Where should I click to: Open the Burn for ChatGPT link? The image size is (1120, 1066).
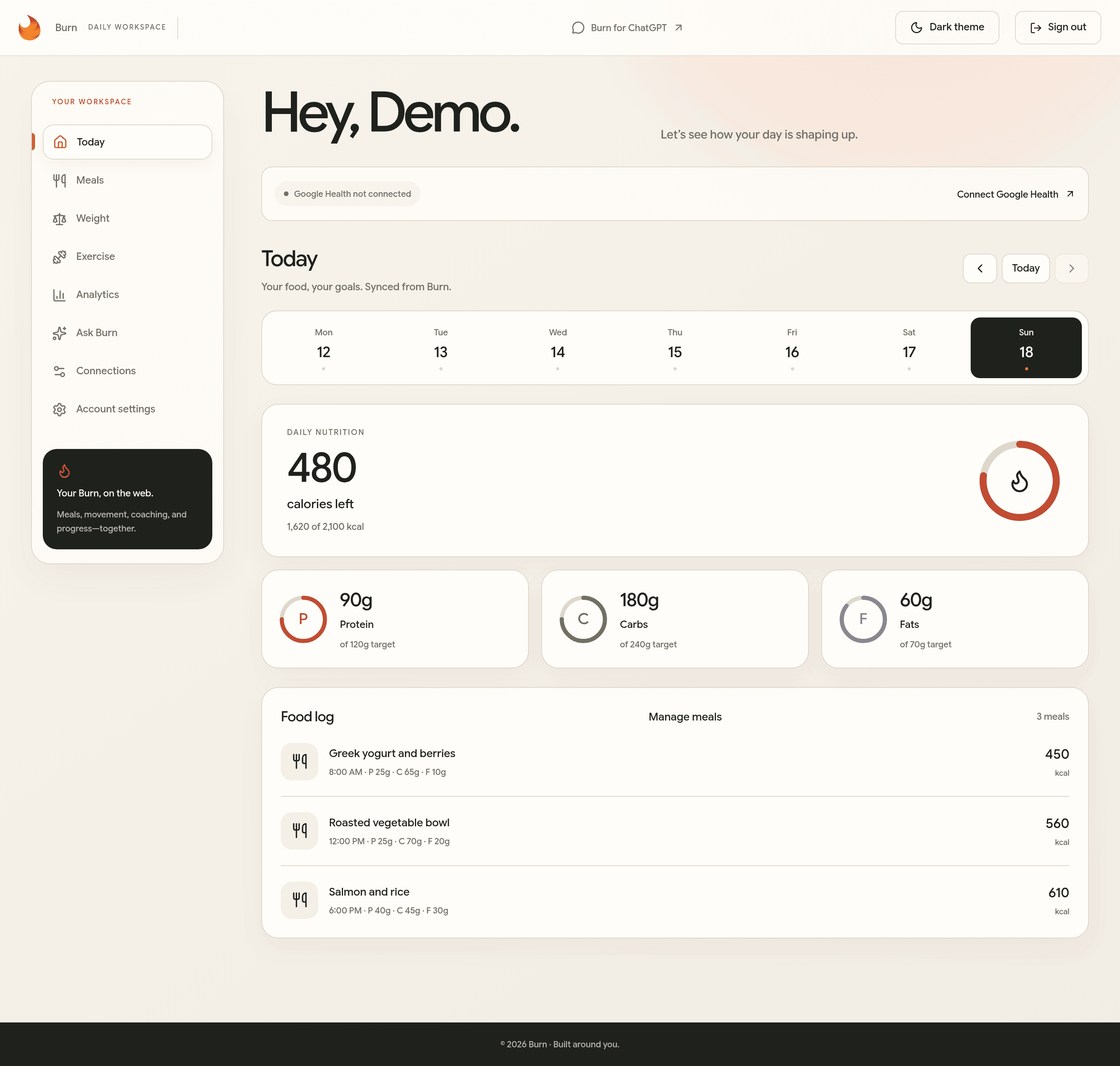627,28
